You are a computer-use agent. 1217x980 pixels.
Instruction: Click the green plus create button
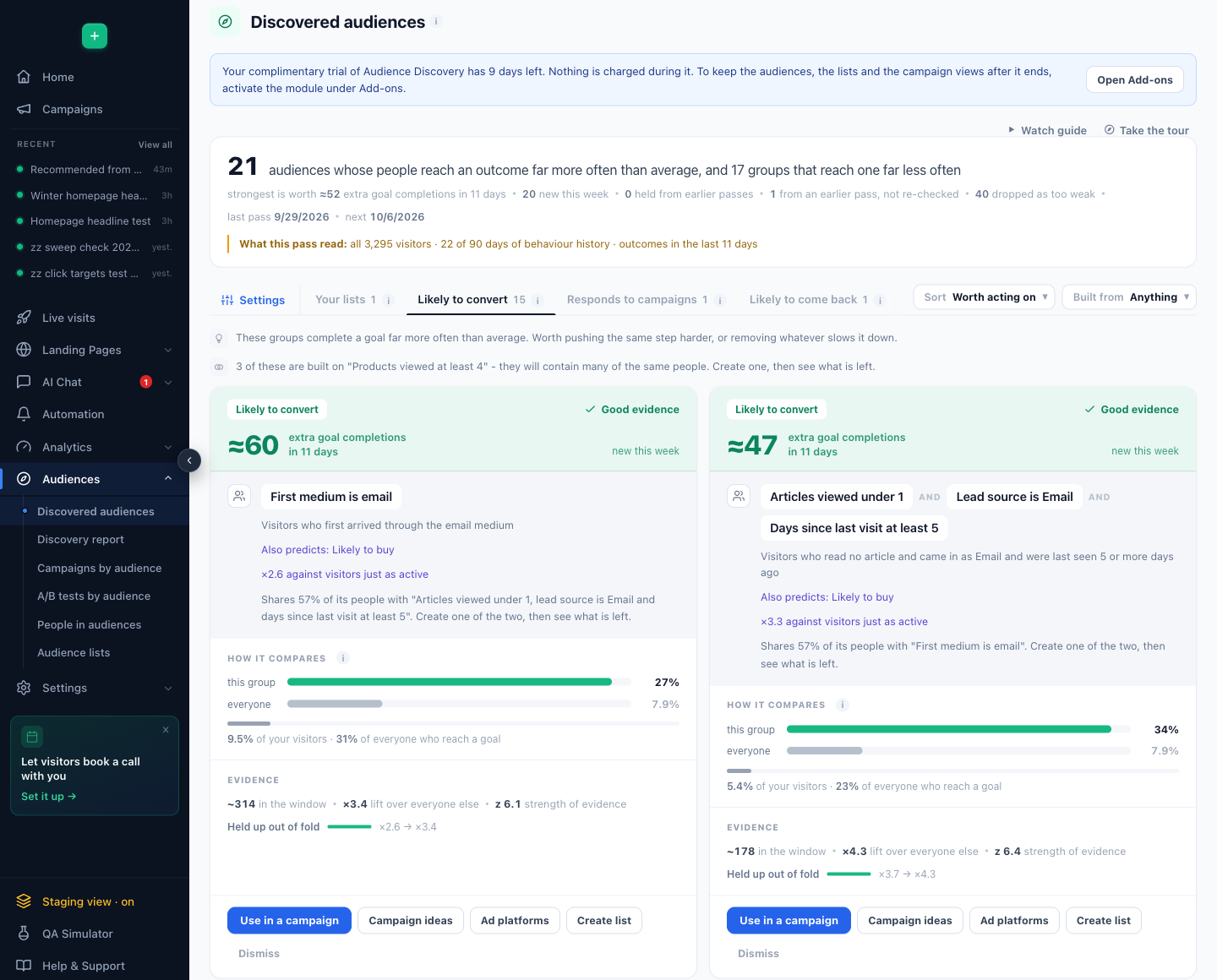[95, 35]
